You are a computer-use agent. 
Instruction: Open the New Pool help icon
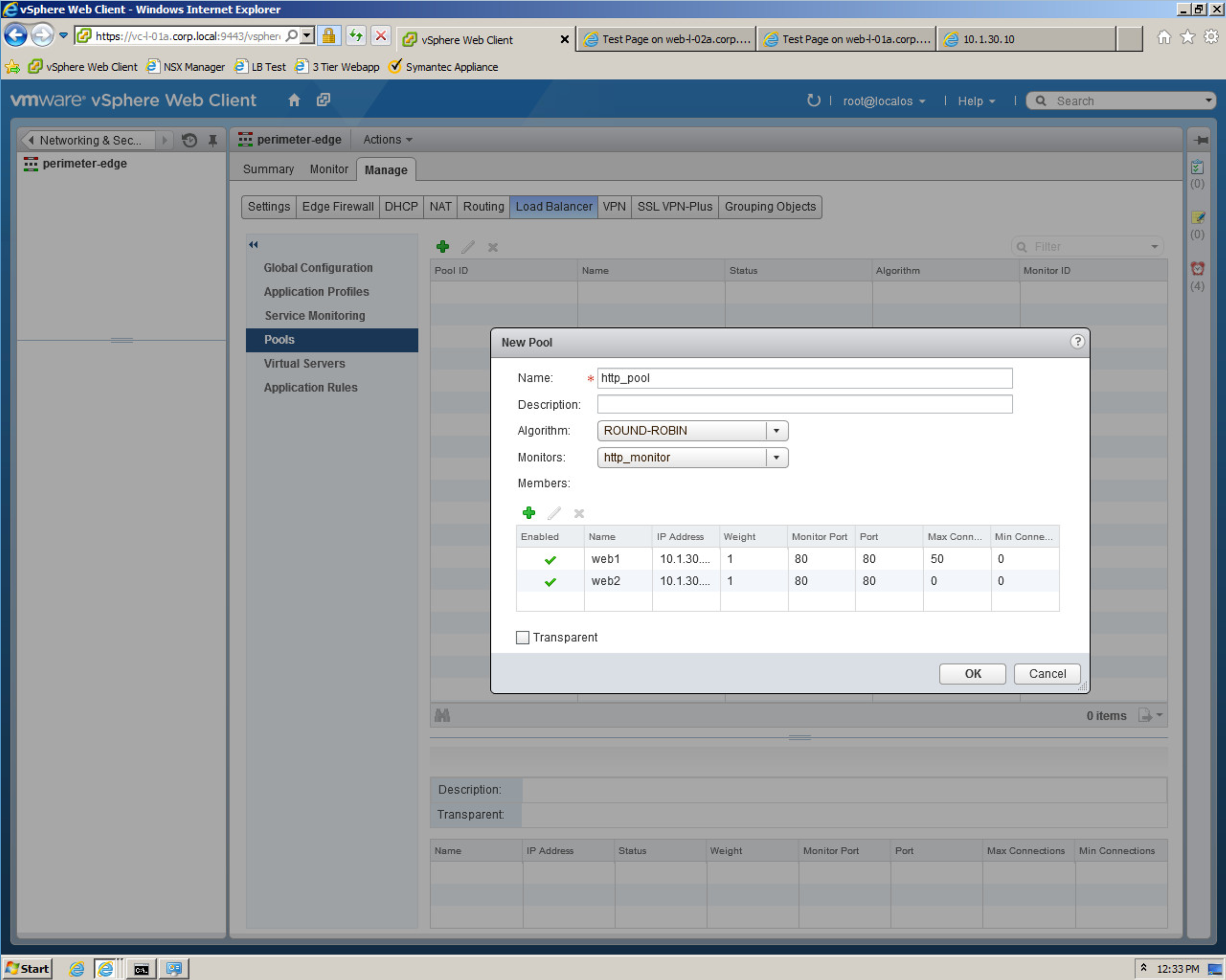pyautogui.click(x=1076, y=341)
